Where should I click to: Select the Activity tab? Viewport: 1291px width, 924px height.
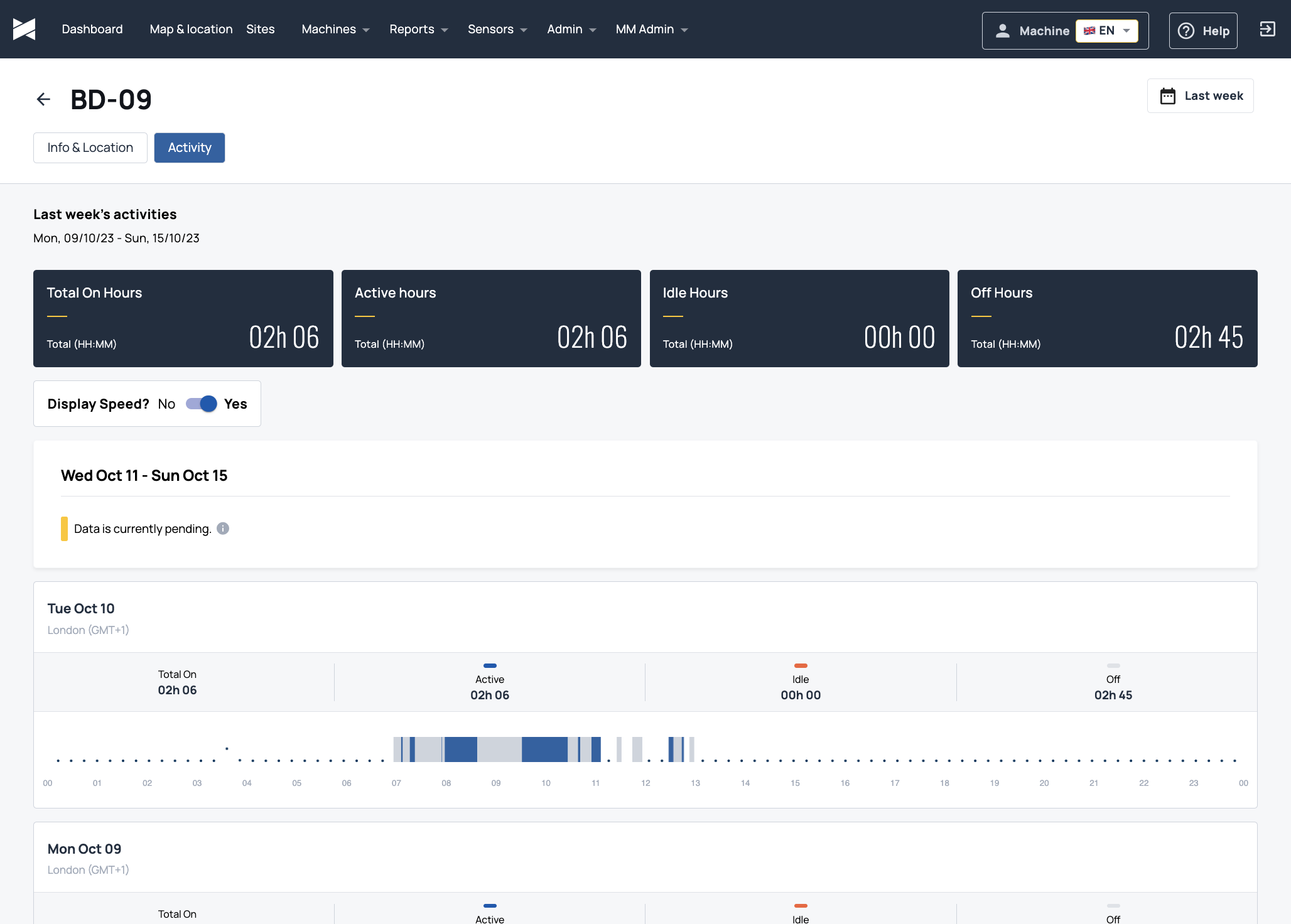(x=190, y=148)
